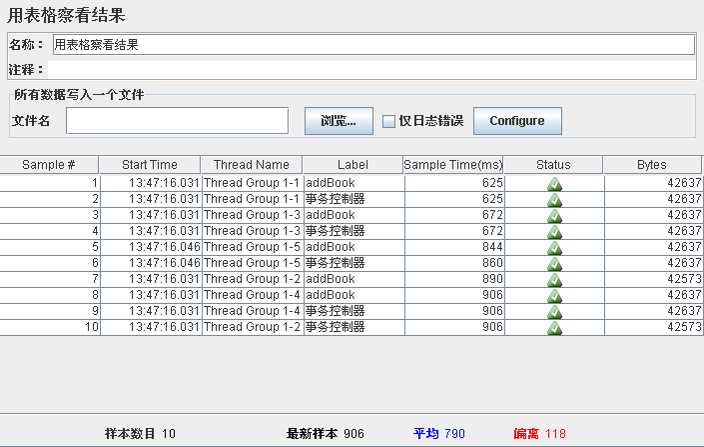The width and height of the screenshot is (704, 447).
Task: Click the 最新样本 906 latest sample value
Action: [x=325, y=434]
